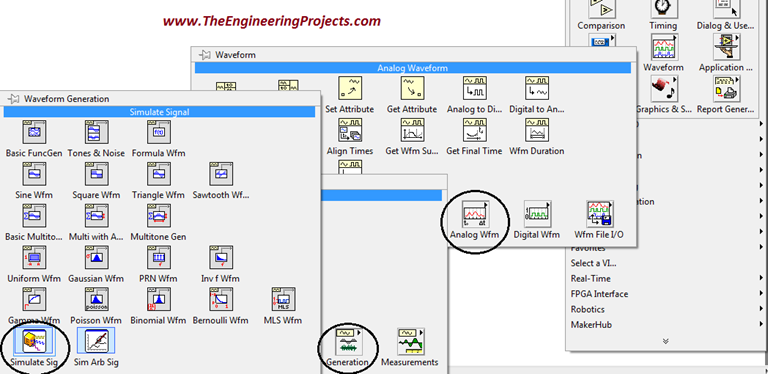
Task: Select the MLS Wfm icon
Action: coord(284,299)
